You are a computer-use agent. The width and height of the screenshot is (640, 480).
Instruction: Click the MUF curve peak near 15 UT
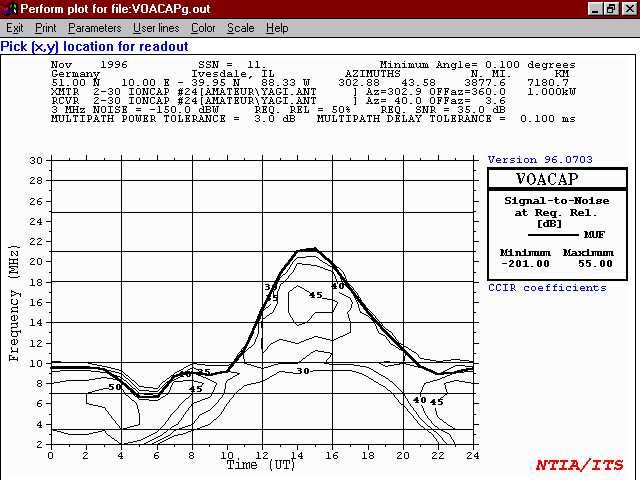(x=314, y=249)
